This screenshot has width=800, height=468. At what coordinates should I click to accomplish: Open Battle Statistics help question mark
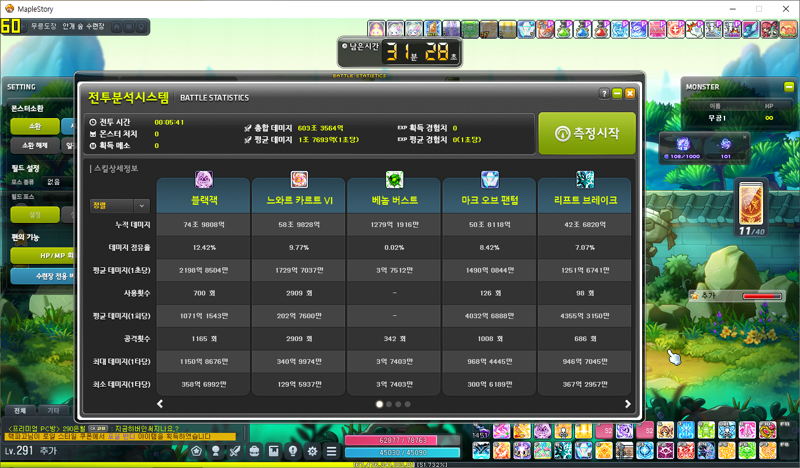[604, 93]
